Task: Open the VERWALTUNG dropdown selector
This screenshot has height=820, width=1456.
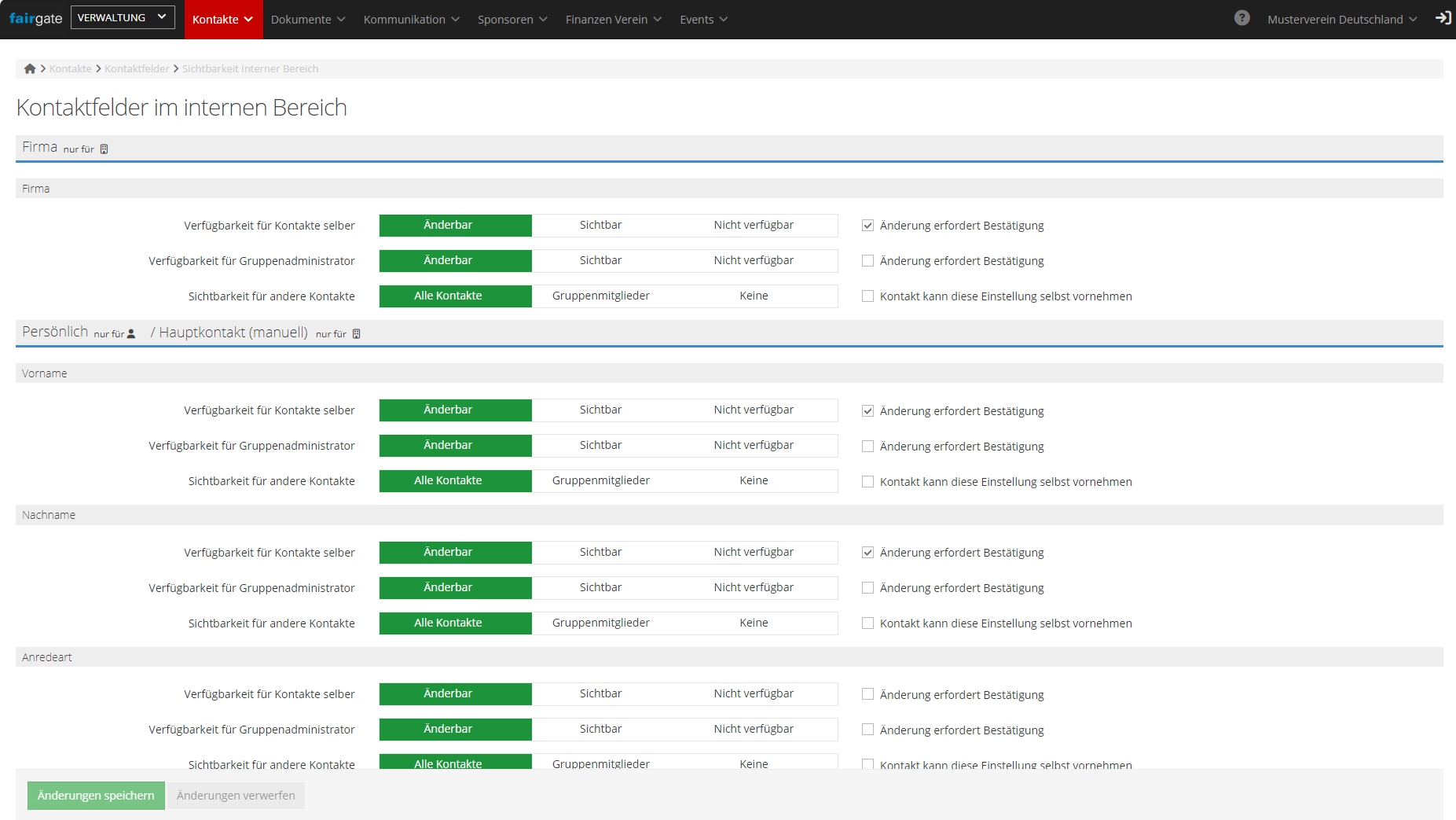Action: click(123, 17)
